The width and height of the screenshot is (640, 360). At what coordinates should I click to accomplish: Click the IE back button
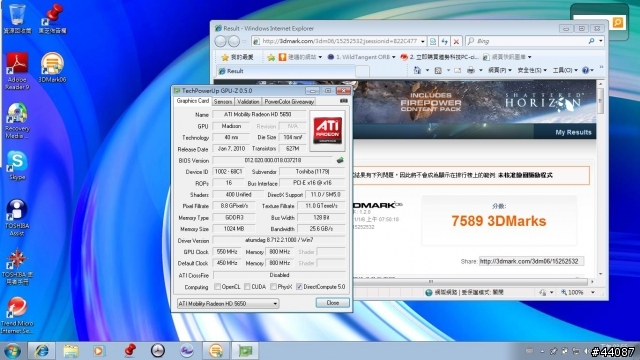tap(221, 41)
